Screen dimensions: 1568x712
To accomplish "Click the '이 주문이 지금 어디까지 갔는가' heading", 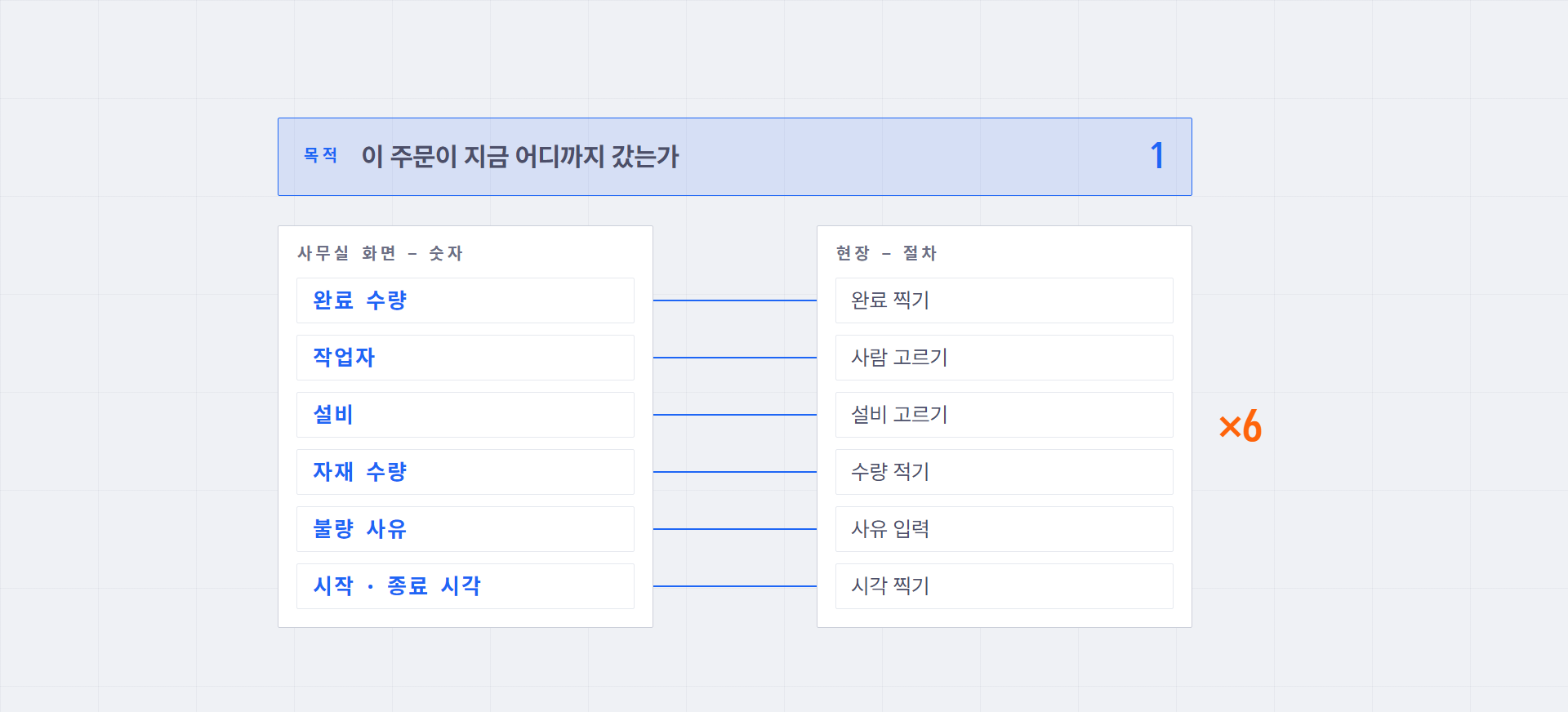I will (x=520, y=156).
